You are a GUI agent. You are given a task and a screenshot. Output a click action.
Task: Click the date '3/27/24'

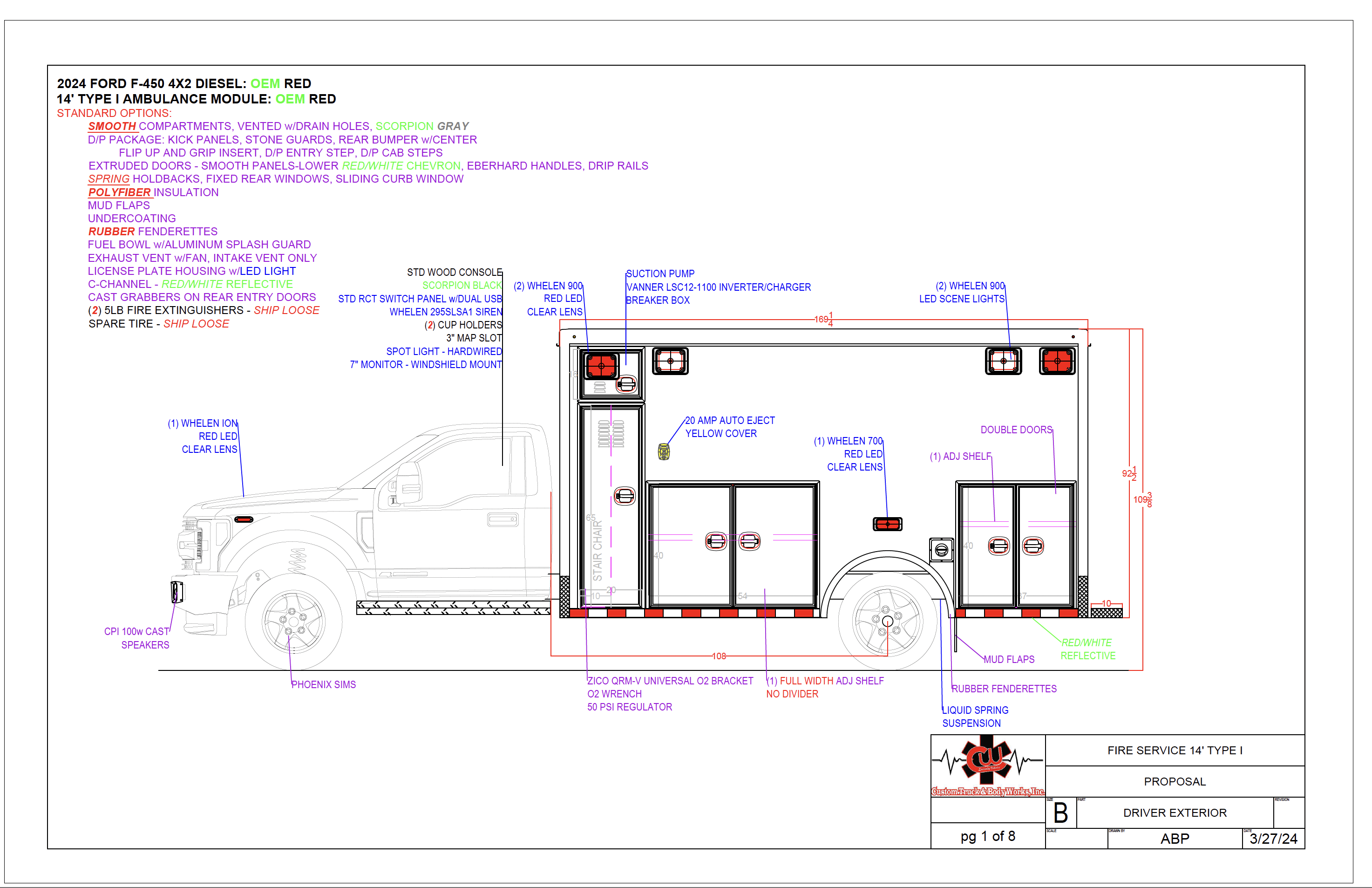point(1273,839)
